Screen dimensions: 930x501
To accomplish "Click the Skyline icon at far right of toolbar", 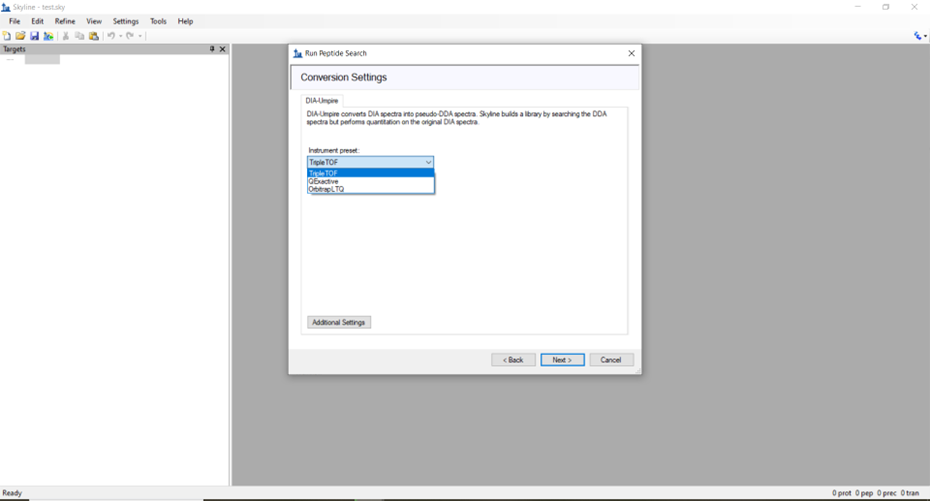I will click(918, 36).
